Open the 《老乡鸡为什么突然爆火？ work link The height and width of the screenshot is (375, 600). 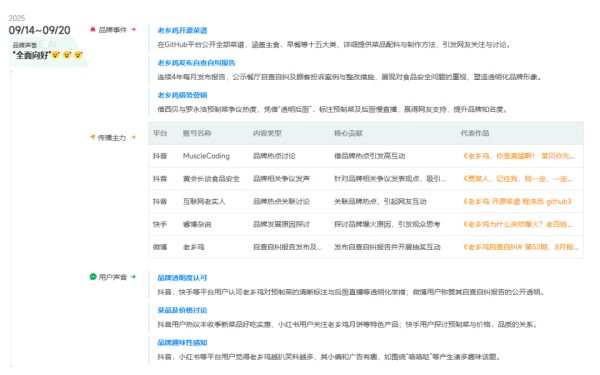[518, 224]
